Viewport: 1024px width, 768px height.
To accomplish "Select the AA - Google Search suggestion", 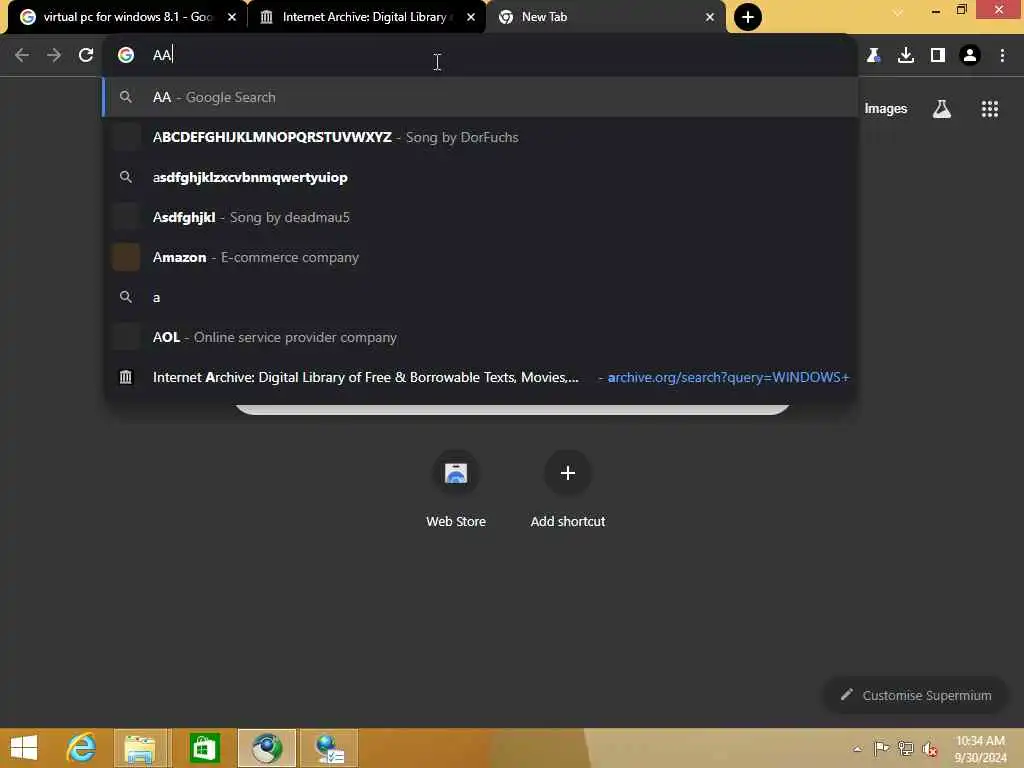I will pos(481,97).
